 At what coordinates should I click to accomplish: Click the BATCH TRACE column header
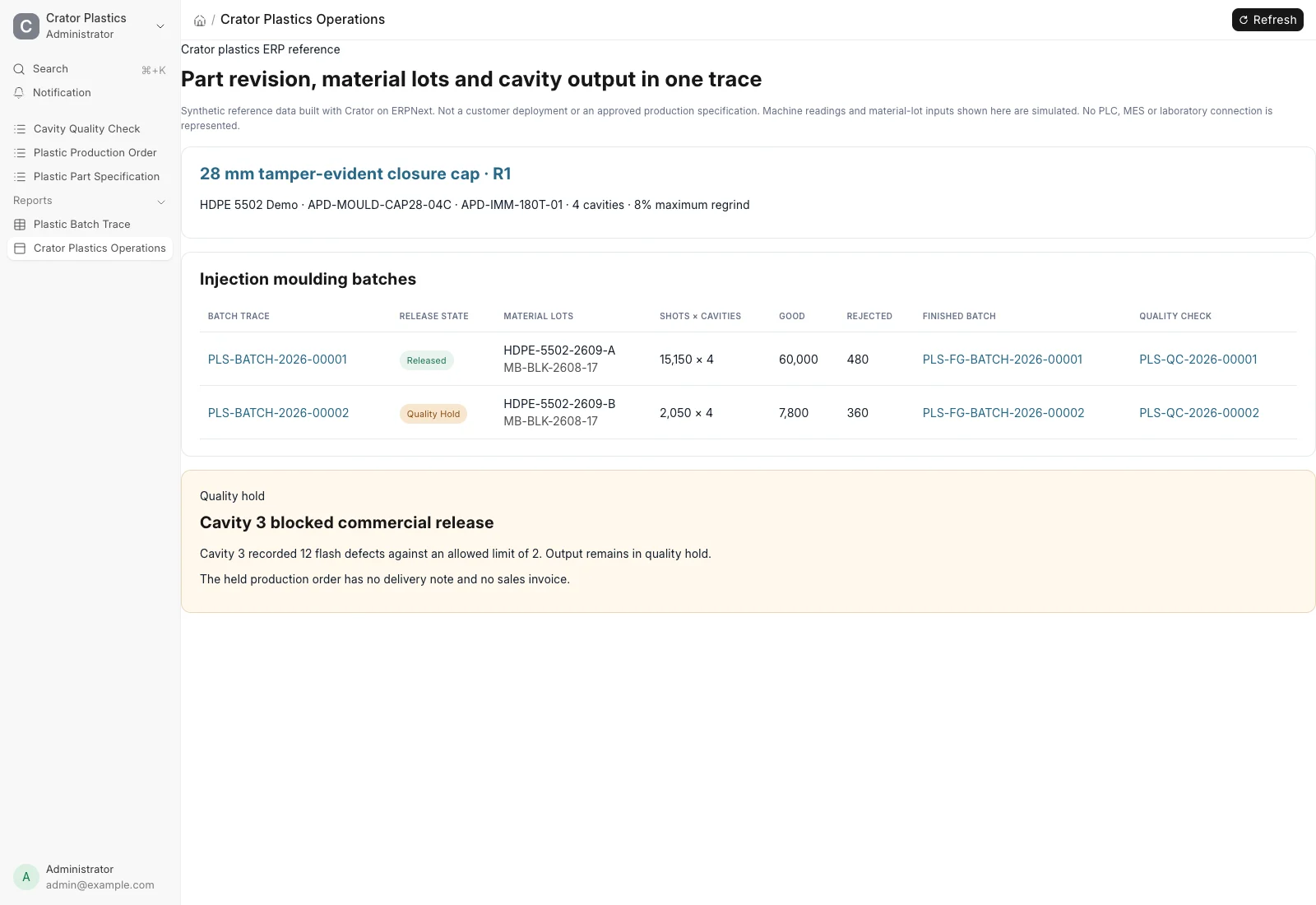[239, 316]
